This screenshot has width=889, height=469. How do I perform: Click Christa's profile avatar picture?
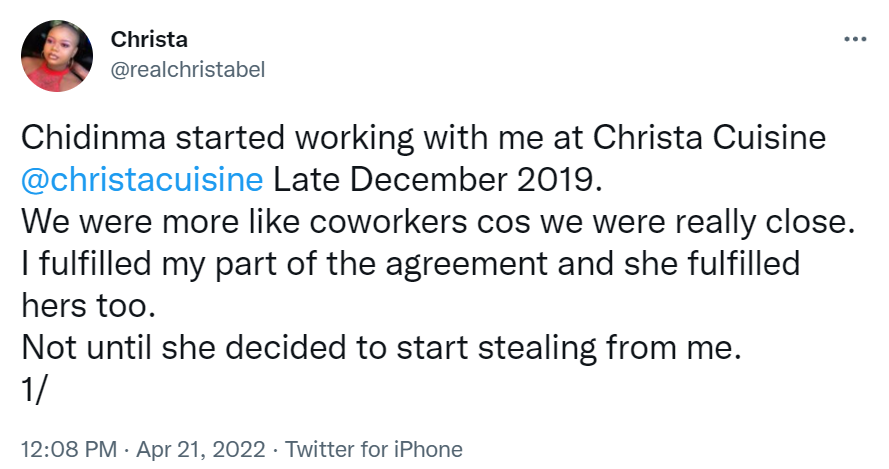(56, 55)
